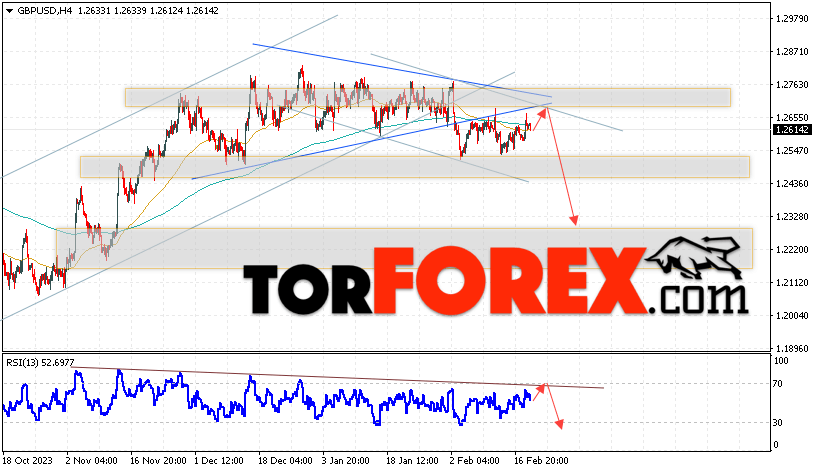Select the RSI scale value 100

tap(781, 361)
